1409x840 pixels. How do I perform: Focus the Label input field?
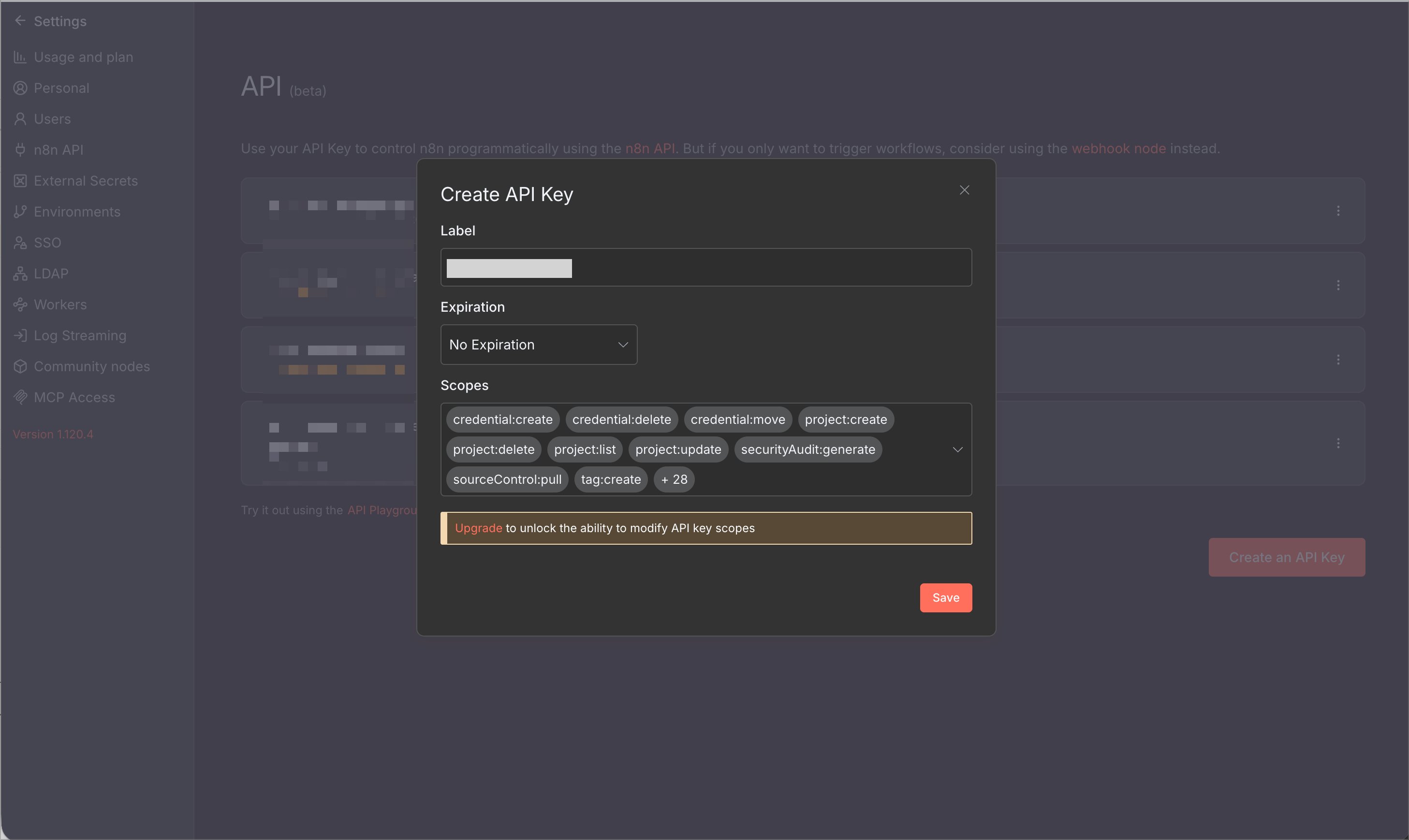[x=706, y=267]
